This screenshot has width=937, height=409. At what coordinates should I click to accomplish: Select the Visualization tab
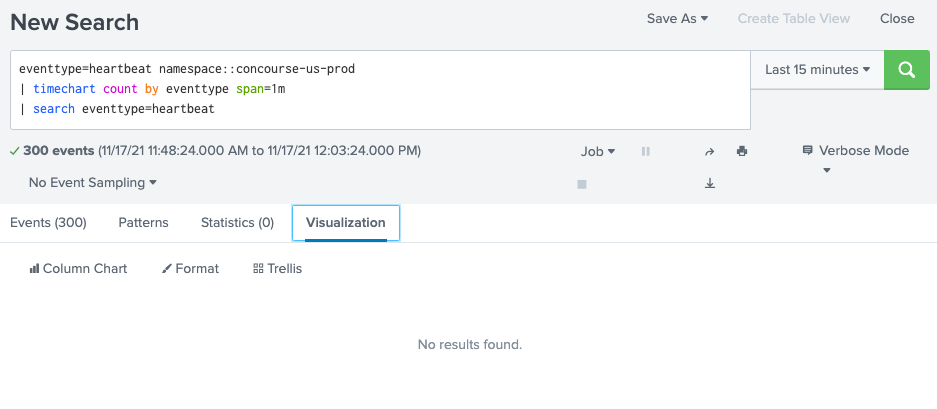pos(345,222)
